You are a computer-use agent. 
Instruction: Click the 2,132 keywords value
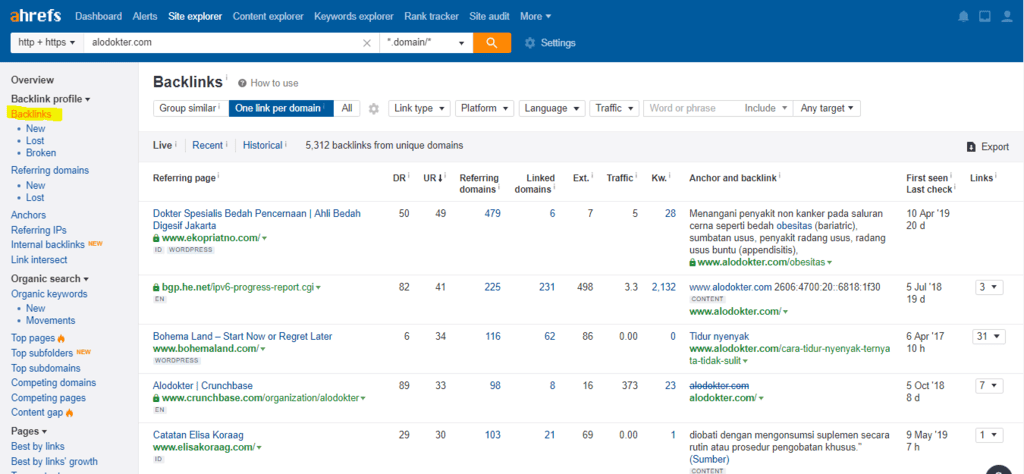click(664, 287)
